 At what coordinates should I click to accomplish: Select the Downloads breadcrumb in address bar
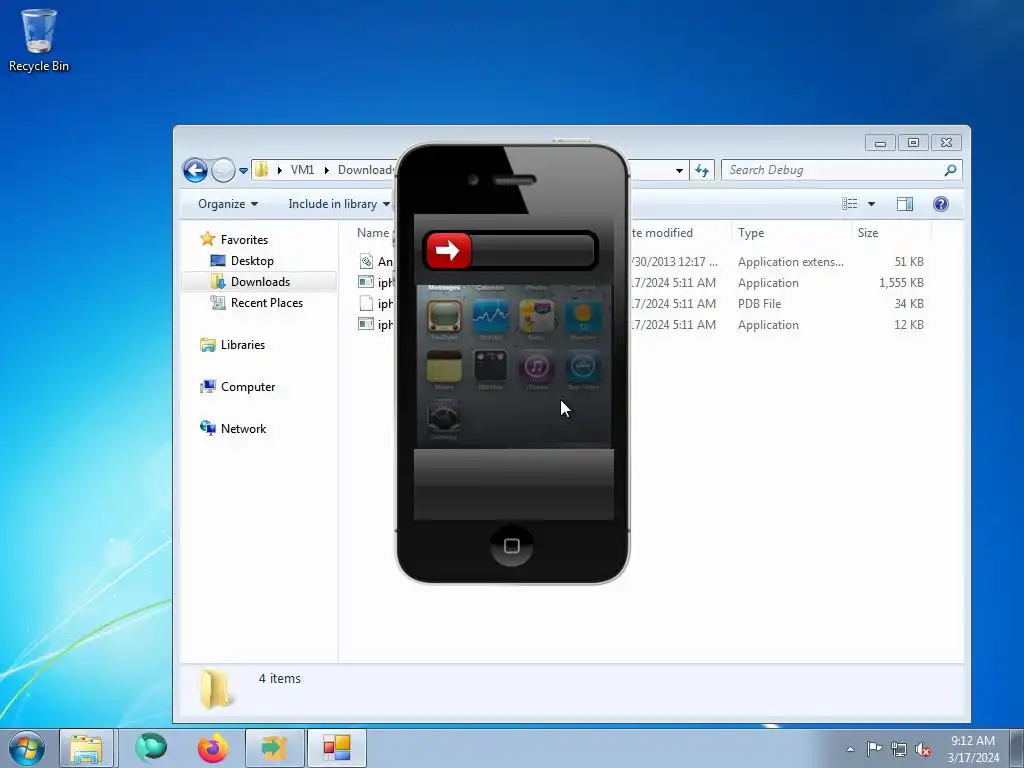(366, 170)
